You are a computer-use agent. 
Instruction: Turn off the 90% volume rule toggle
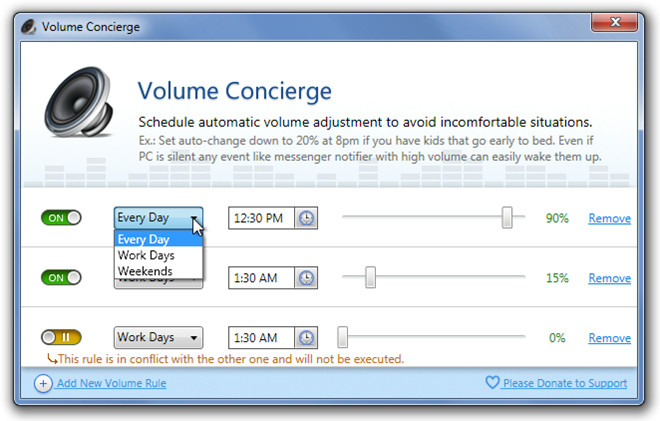(x=61, y=218)
